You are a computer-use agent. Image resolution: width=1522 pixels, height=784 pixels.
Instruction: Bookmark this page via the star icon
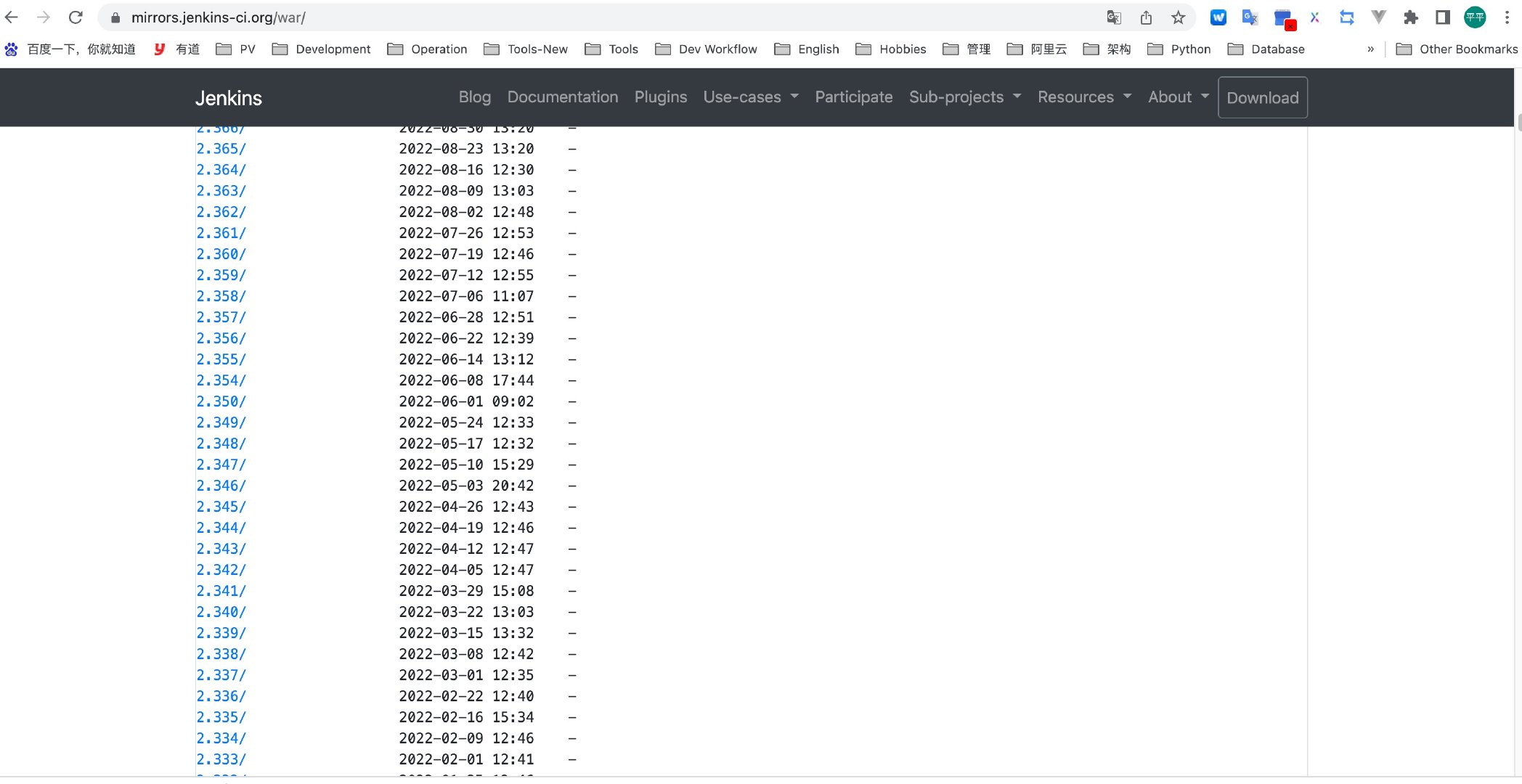pos(1179,17)
